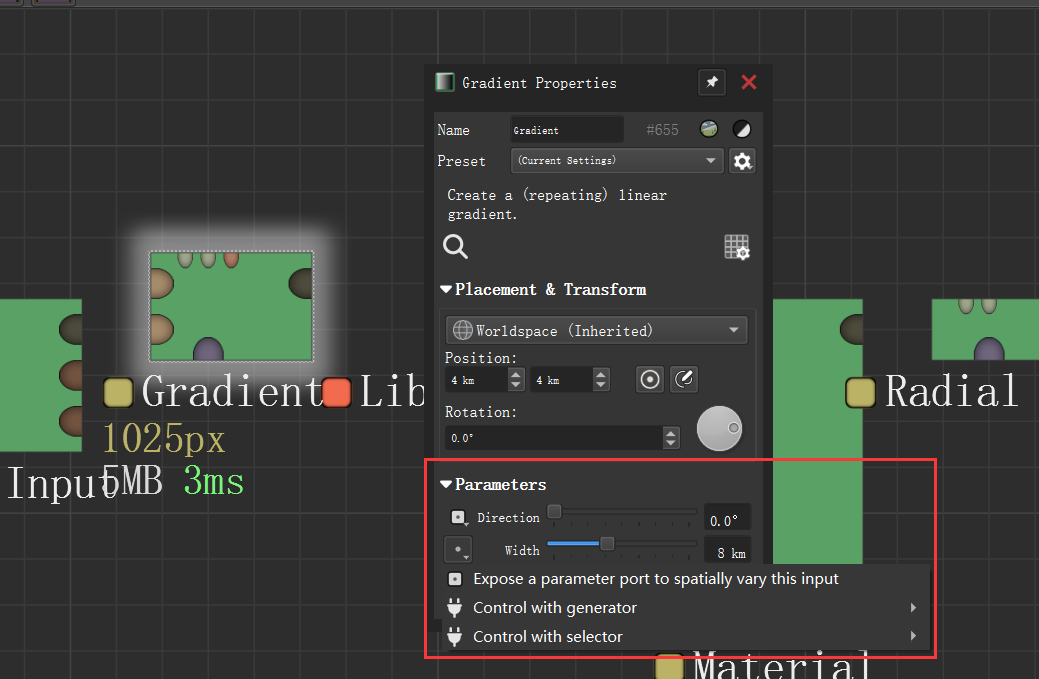The image size is (1039, 679).
Task: Edit the Name field containing Gradient
Action: (567, 130)
